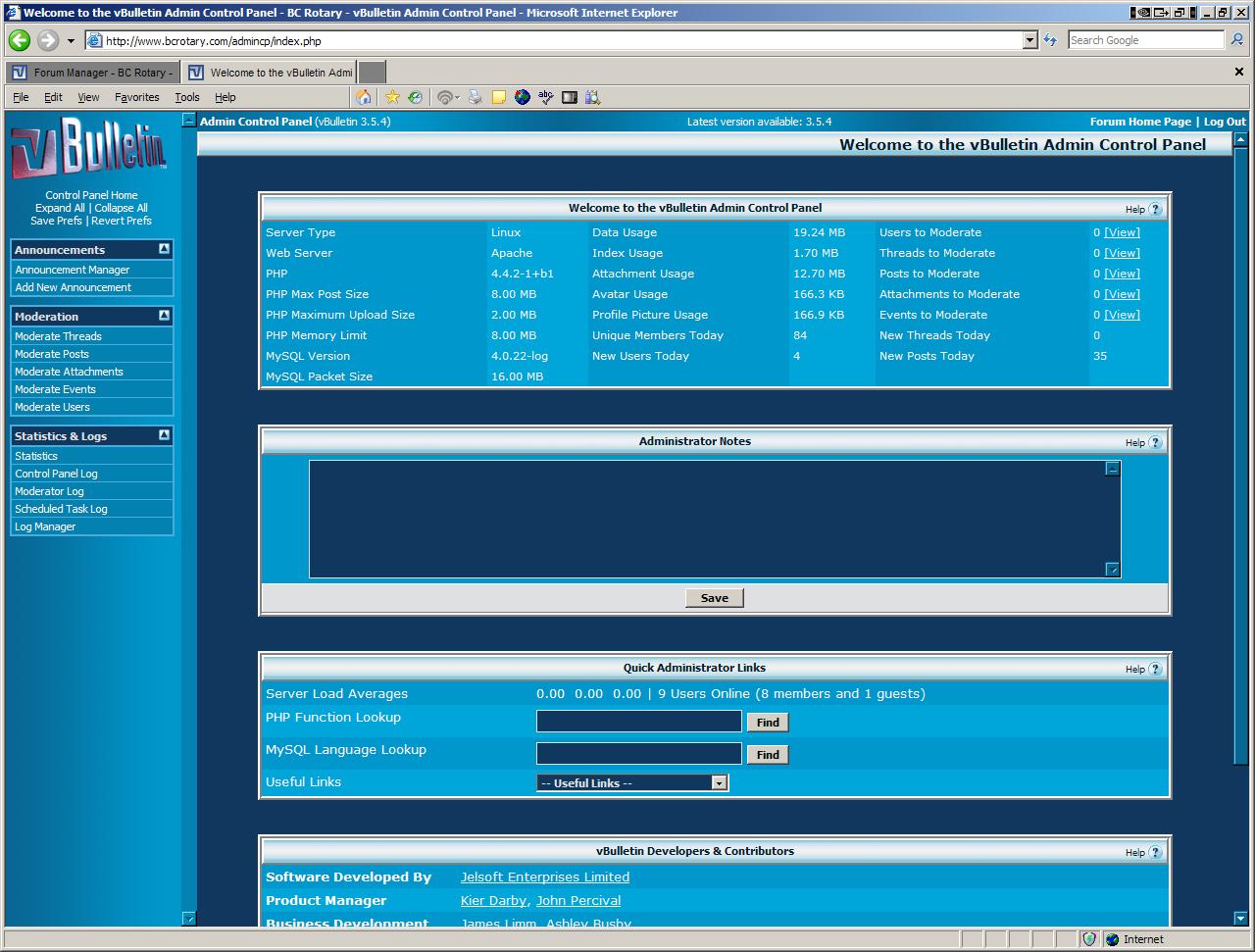The image size is (1255, 952).
Task: Switch to Forum Manager - BC Rotary tab
Action: click(x=92, y=73)
